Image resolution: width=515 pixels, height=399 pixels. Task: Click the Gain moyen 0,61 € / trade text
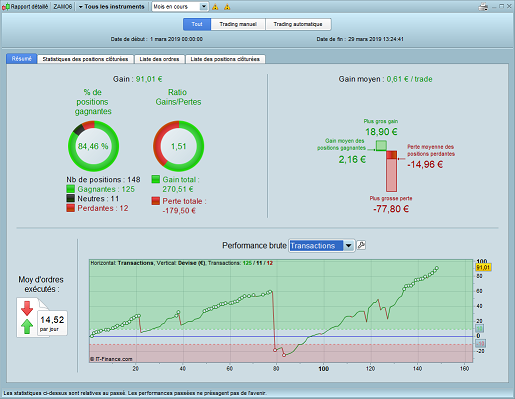point(385,79)
